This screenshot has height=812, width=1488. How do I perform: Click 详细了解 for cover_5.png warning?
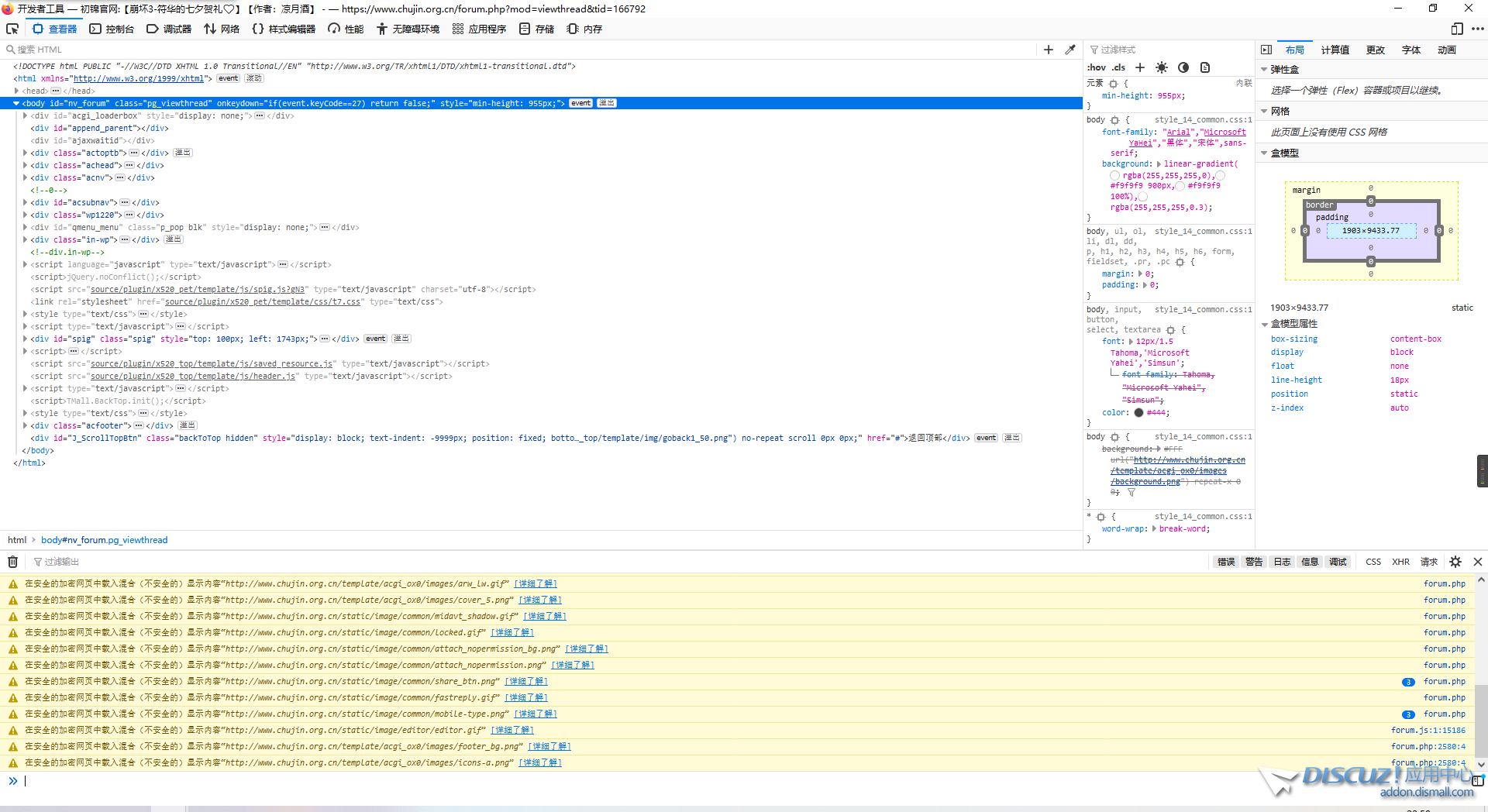pyautogui.click(x=540, y=600)
